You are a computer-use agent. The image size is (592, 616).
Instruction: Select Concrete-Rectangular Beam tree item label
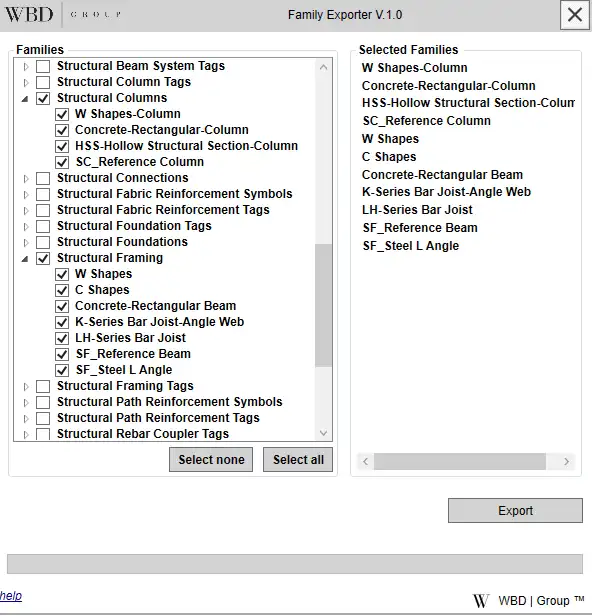coord(156,306)
